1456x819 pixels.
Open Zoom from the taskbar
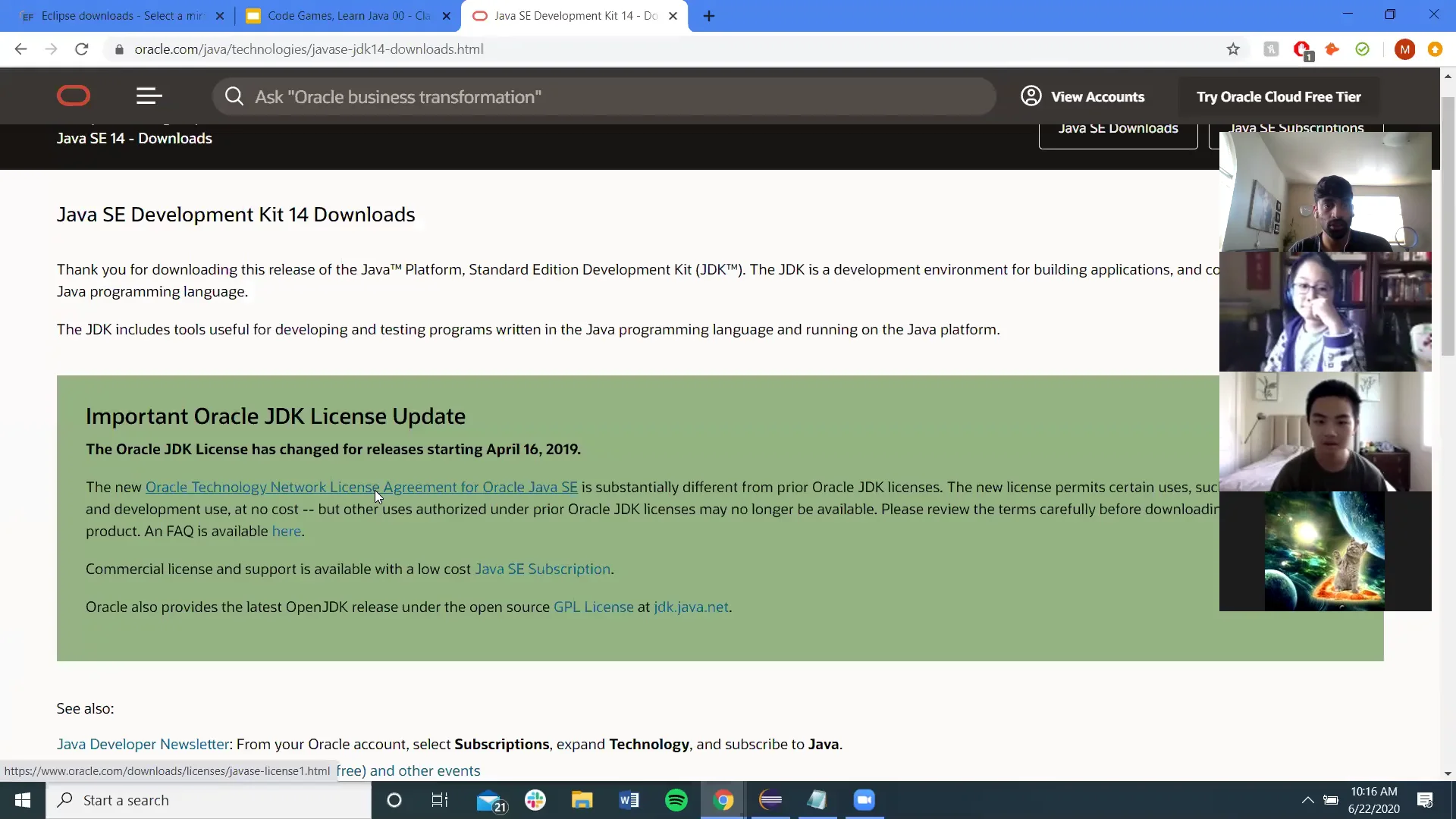(864, 800)
